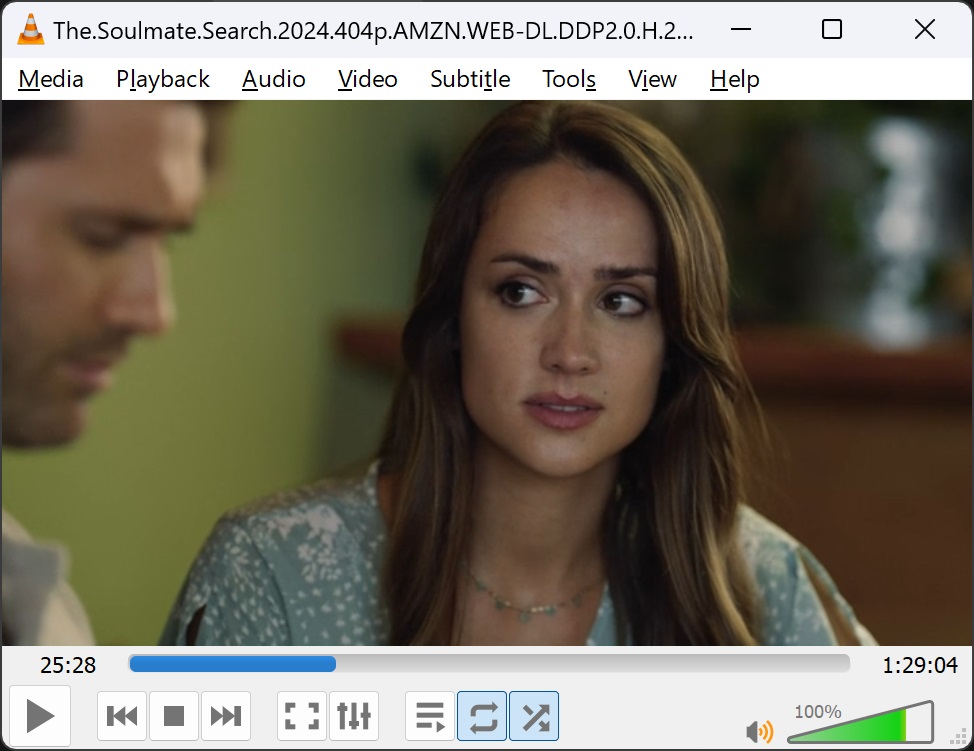Screen dimensions: 974x751
Task: Open the Playback menu
Action: tap(163, 79)
